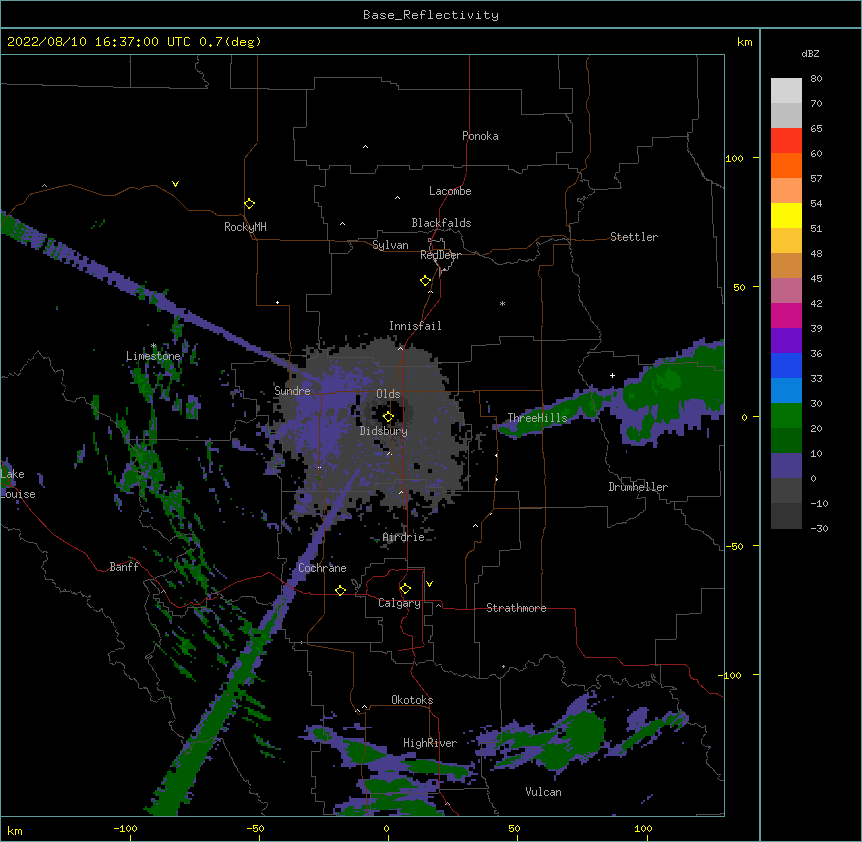862x842 pixels.
Task: Click the white plus marker west of Drumheller
Action: tap(612, 375)
